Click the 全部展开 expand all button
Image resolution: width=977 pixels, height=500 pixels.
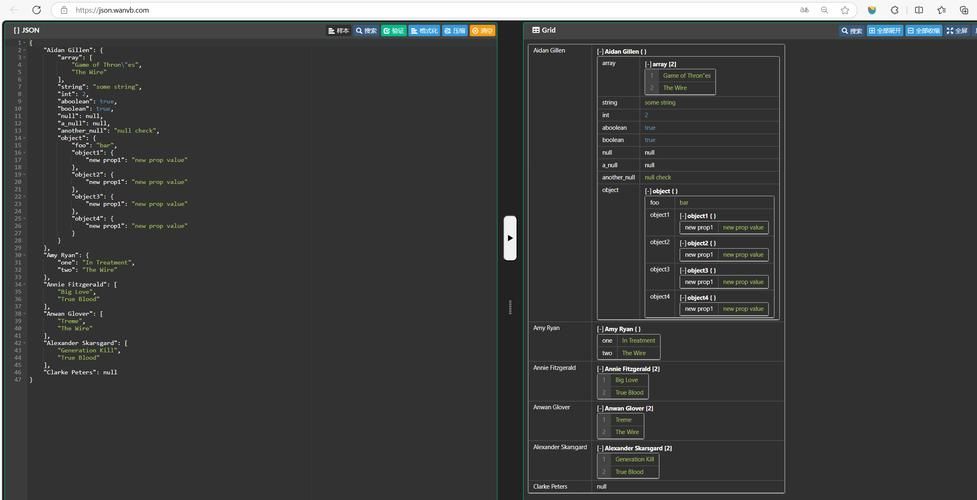(885, 31)
